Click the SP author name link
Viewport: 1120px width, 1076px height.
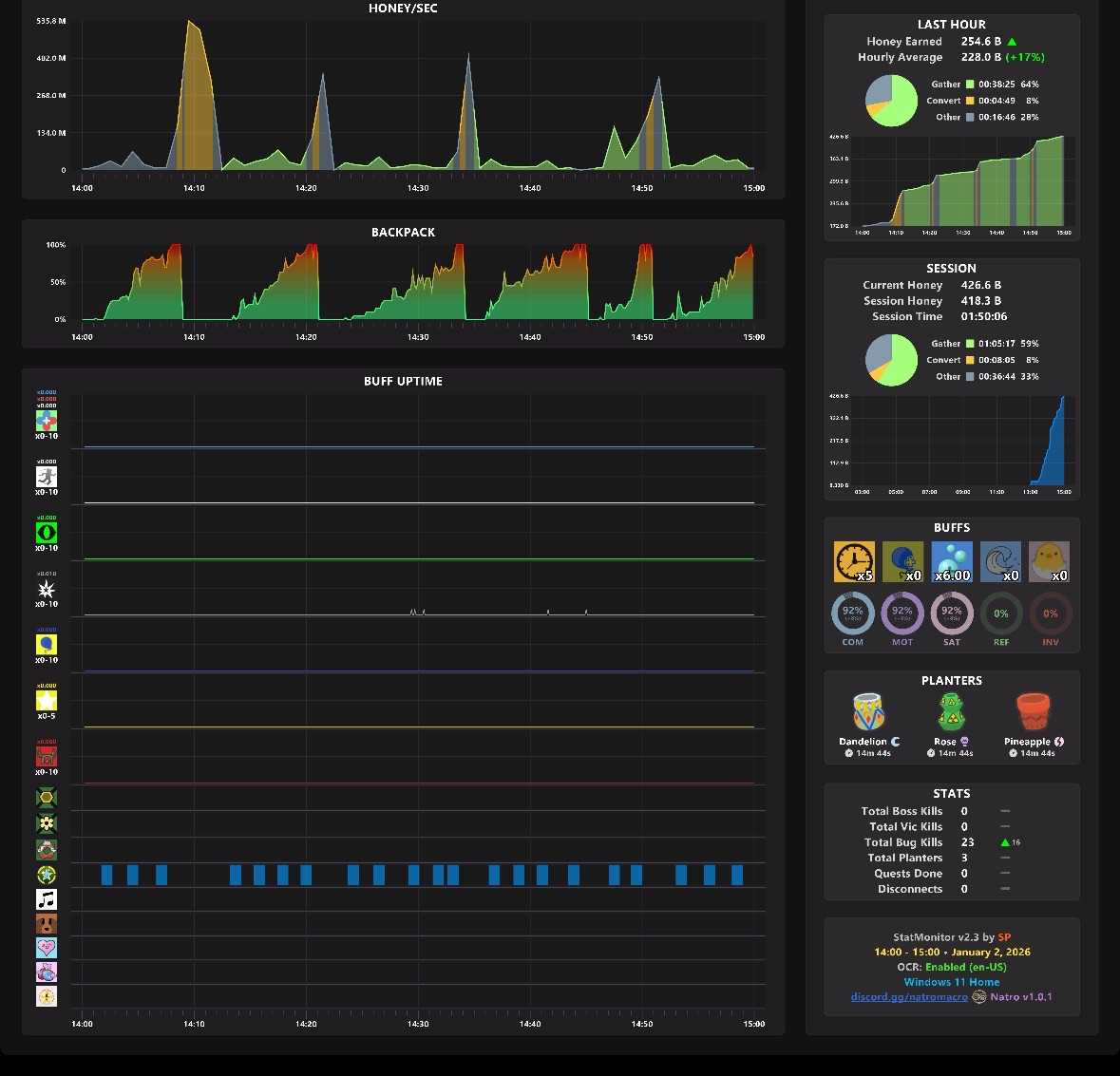[1004, 936]
